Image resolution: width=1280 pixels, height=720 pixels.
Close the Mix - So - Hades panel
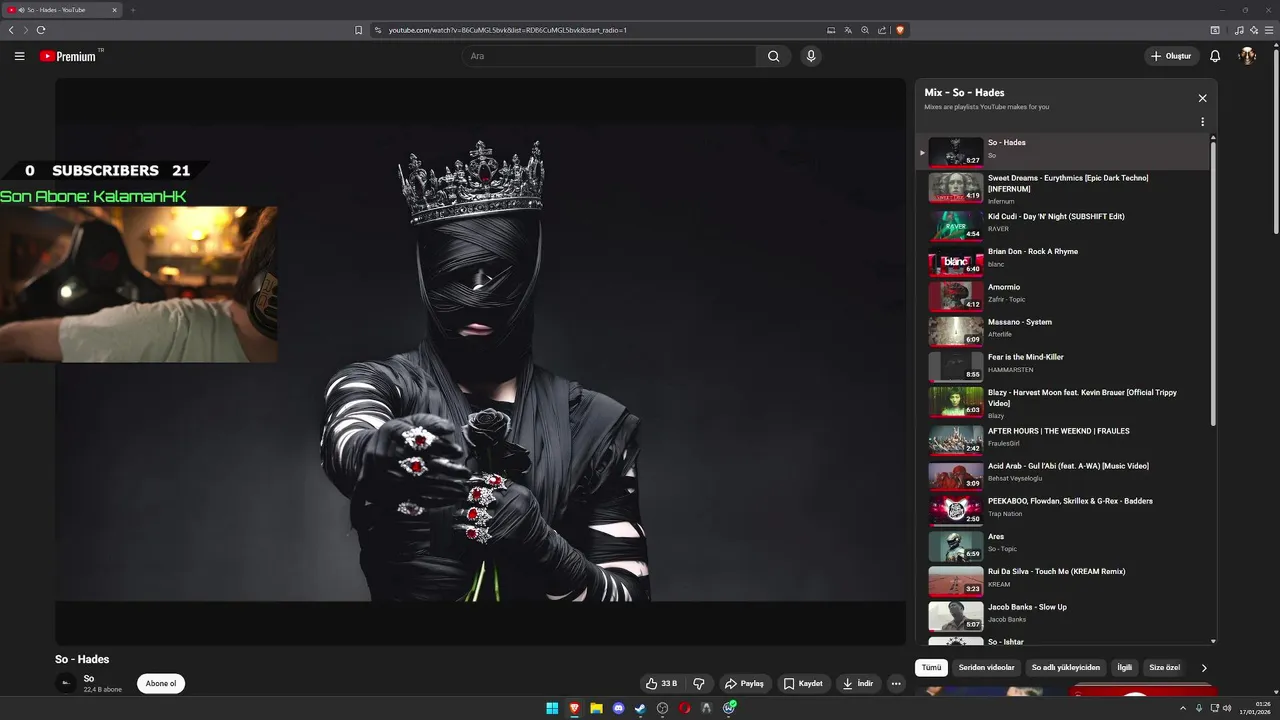coord(1202,98)
